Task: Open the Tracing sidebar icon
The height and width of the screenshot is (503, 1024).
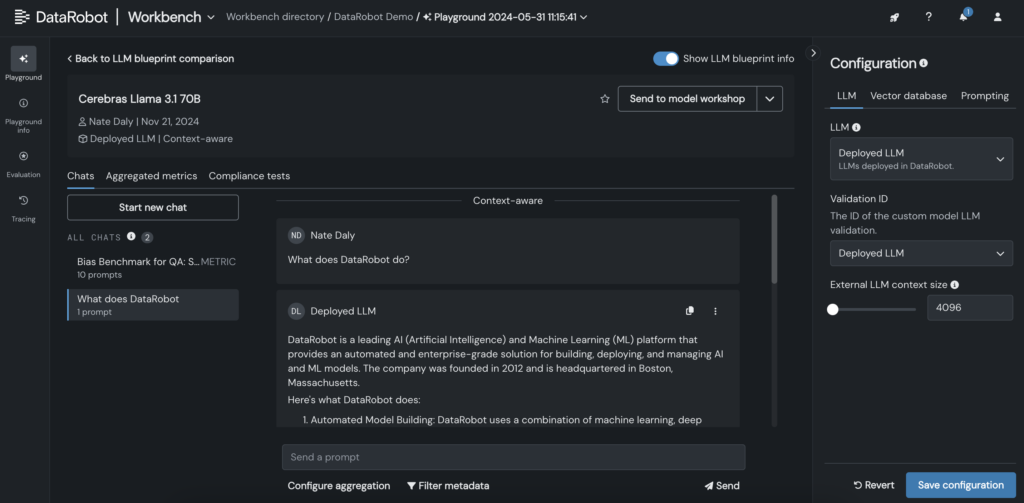Action: (24, 201)
